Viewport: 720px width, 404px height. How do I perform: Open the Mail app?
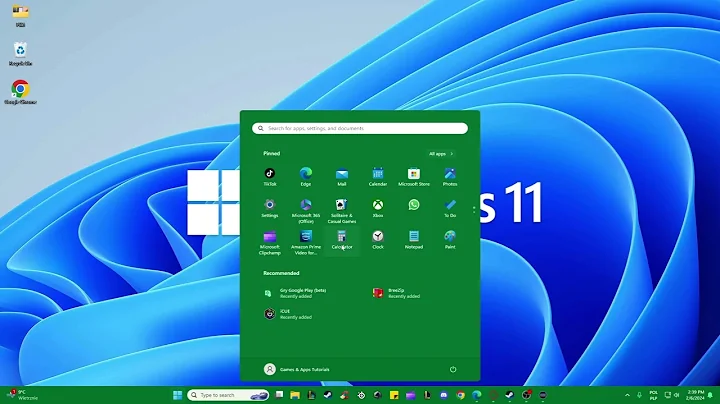click(342, 177)
